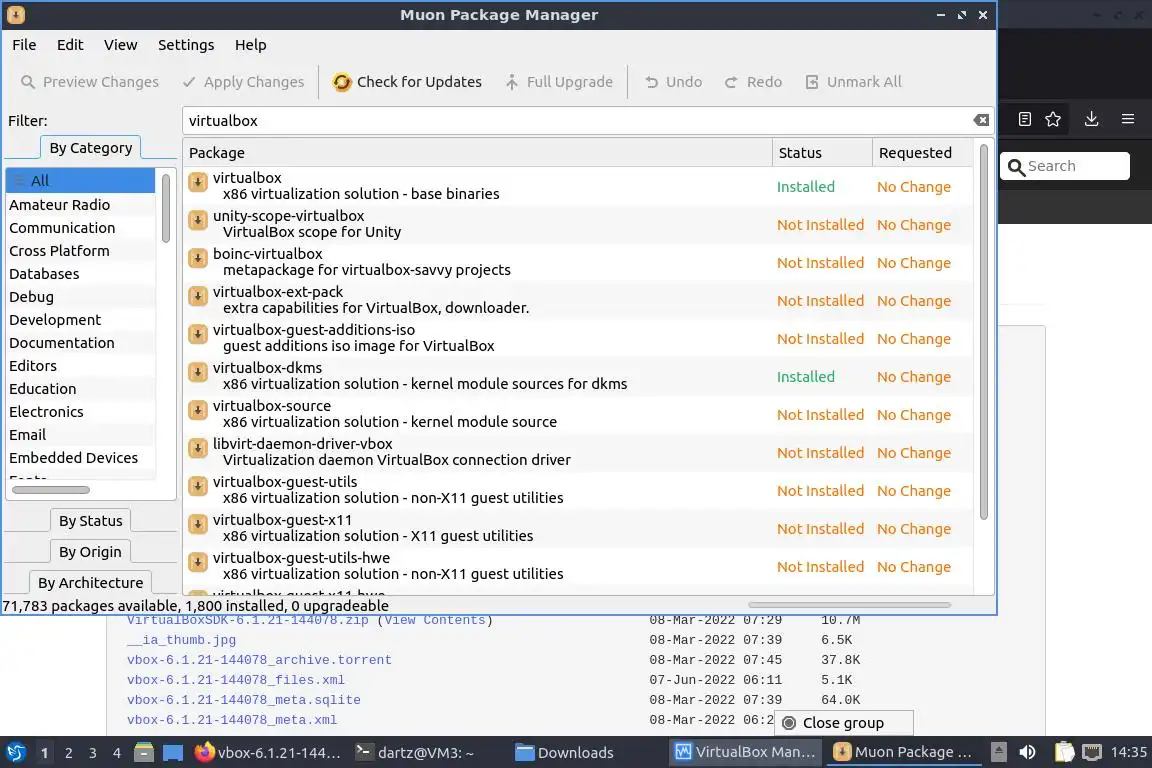This screenshot has width=1152, height=768.
Task: Open the browser hamburger menu icon
Action: (x=1128, y=119)
